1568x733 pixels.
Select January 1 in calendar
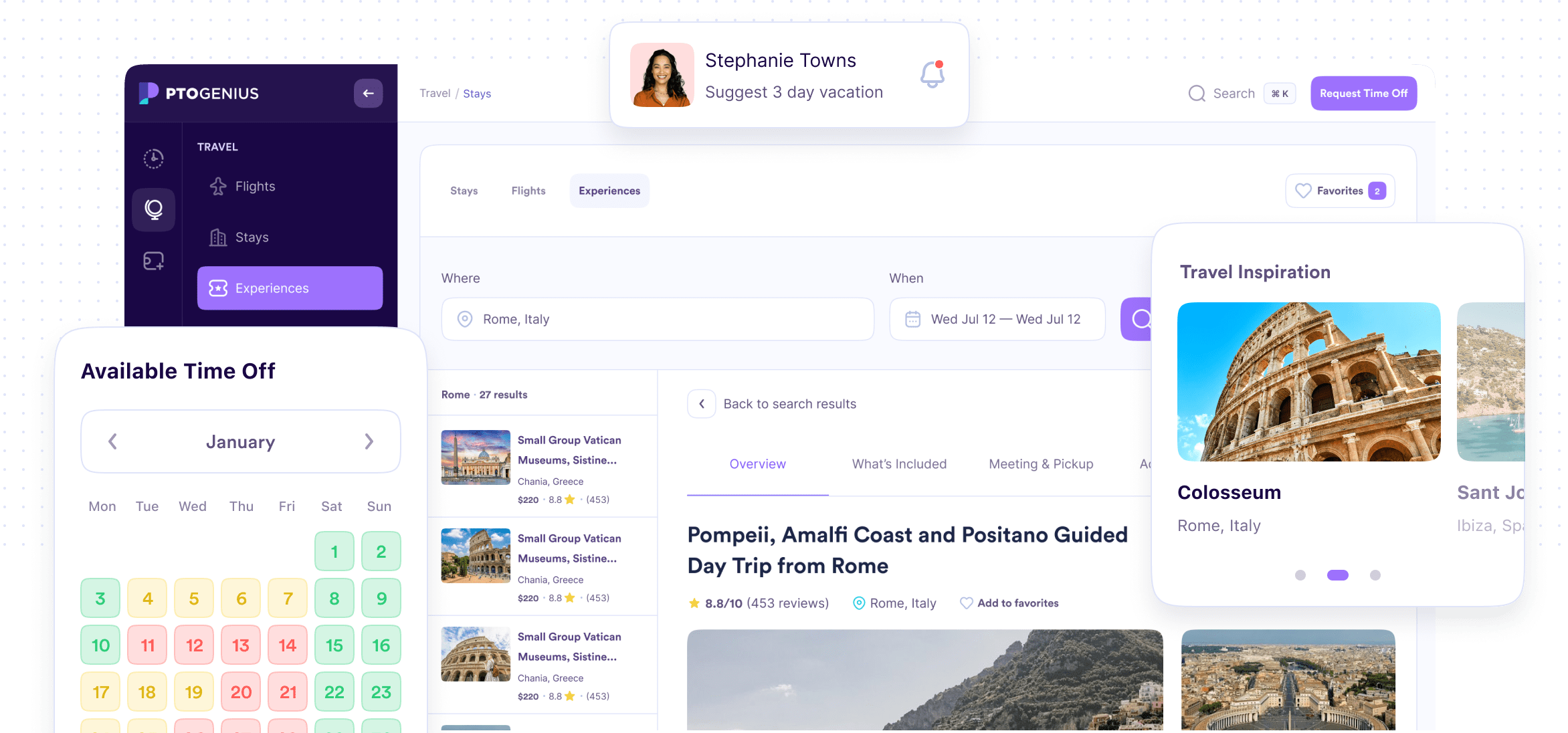pyautogui.click(x=334, y=551)
